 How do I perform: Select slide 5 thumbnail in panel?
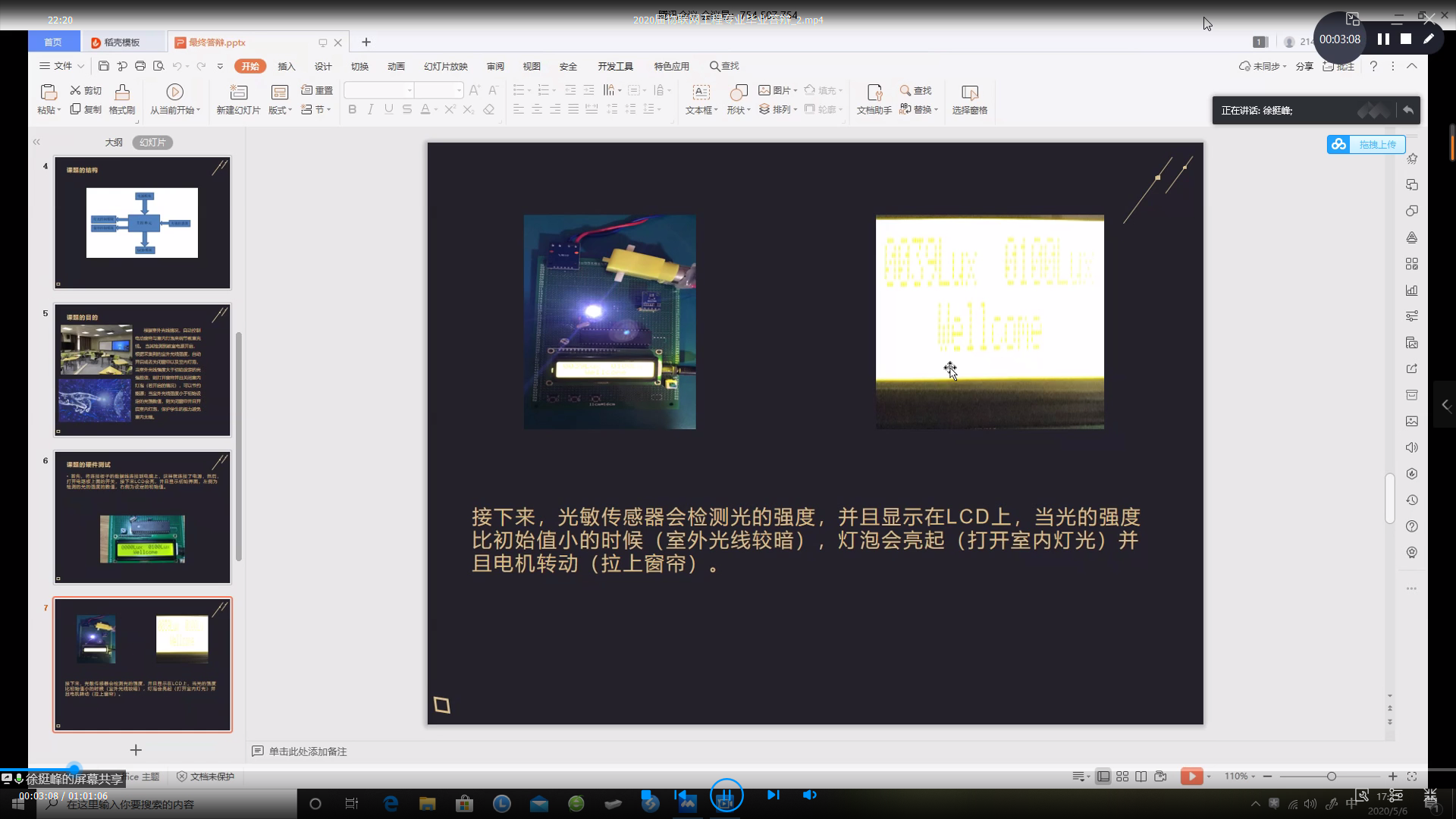coord(142,370)
